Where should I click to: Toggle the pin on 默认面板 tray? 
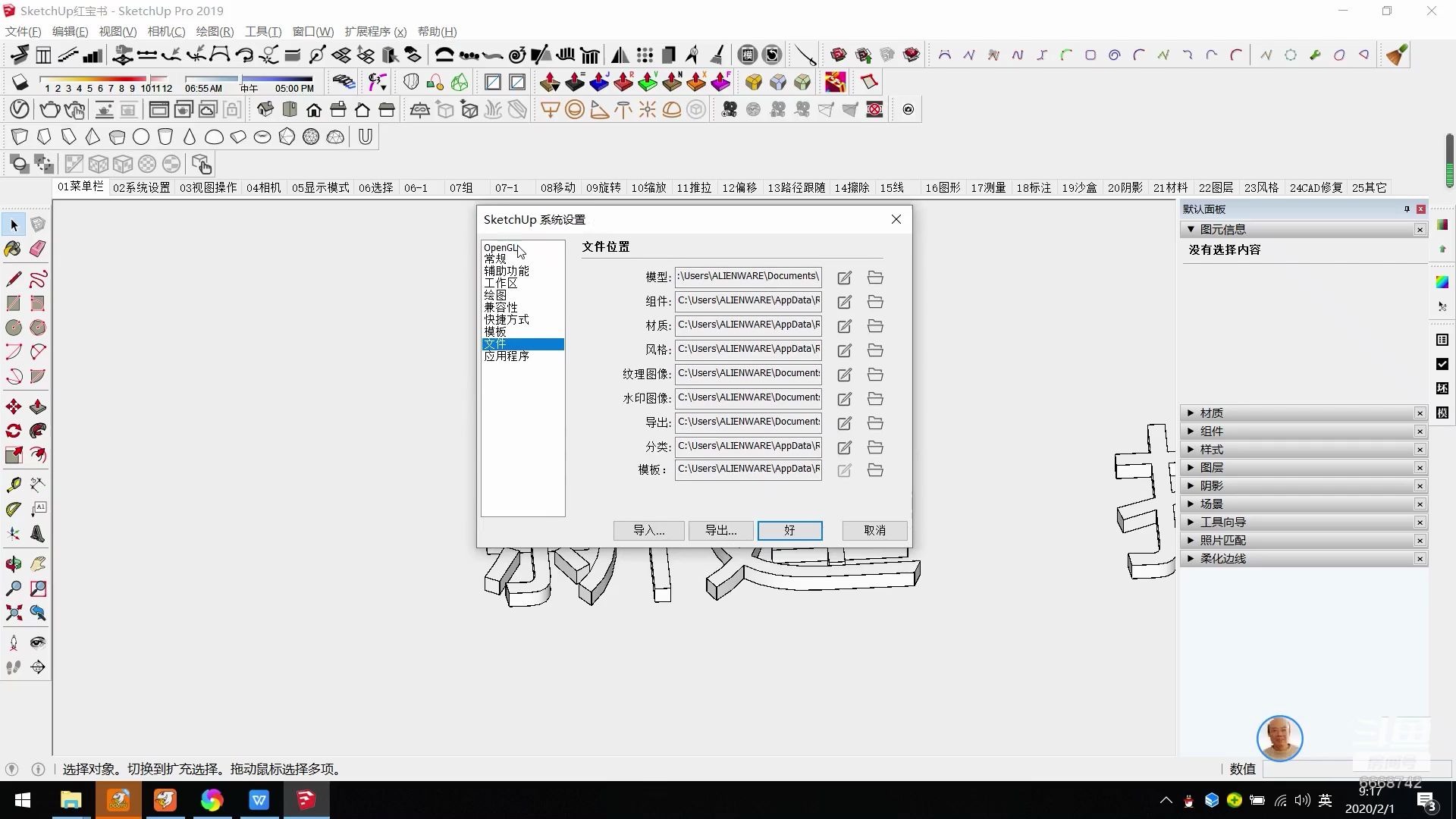1407,209
